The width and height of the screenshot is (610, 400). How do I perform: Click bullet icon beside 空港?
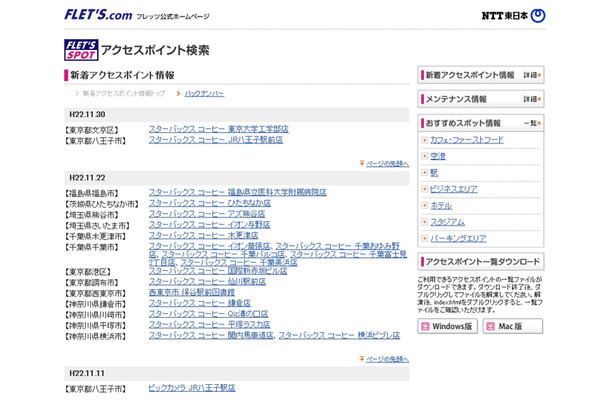pos(424,156)
